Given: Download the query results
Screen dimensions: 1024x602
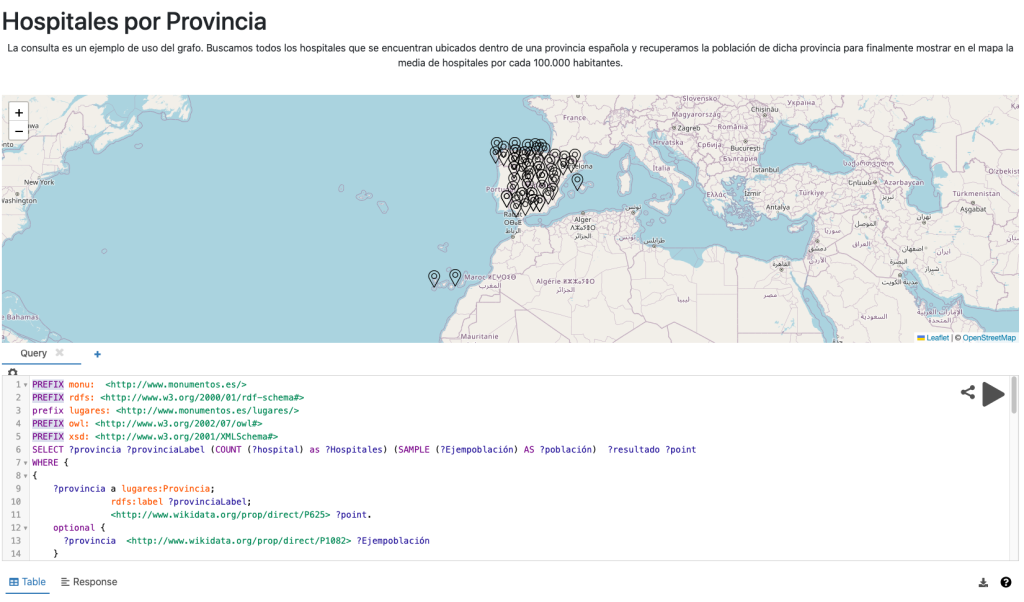Looking at the screenshot, I should pyautogui.click(x=983, y=582).
